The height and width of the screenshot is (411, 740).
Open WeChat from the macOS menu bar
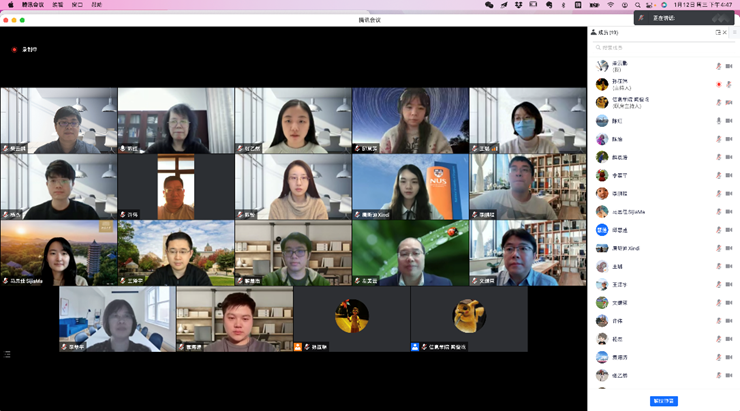[489, 5]
